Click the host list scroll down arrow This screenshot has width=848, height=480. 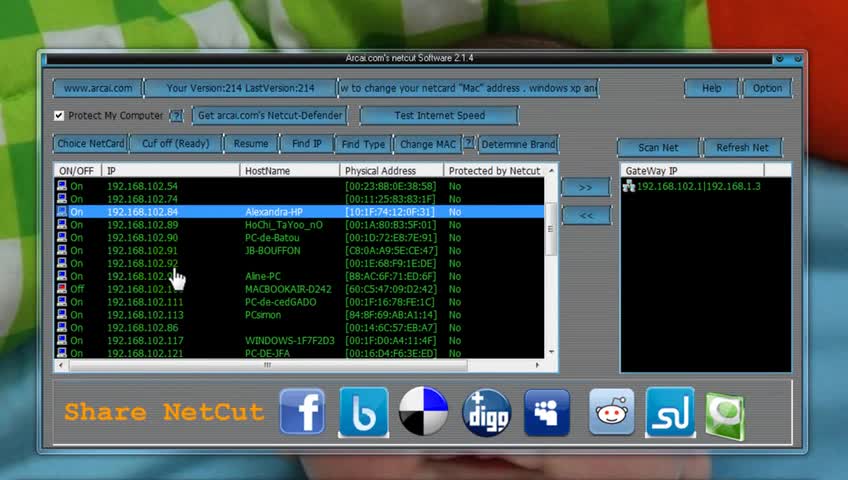pos(551,352)
